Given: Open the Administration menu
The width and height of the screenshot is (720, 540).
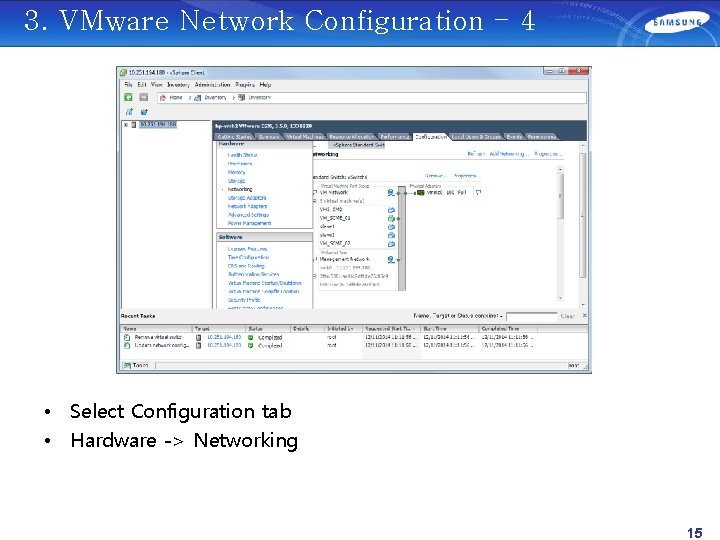Looking at the screenshot, I should (213, 84).
